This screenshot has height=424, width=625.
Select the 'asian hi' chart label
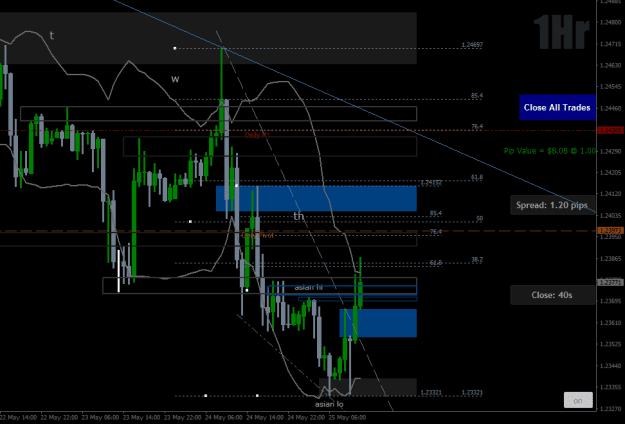coord(309,287)
